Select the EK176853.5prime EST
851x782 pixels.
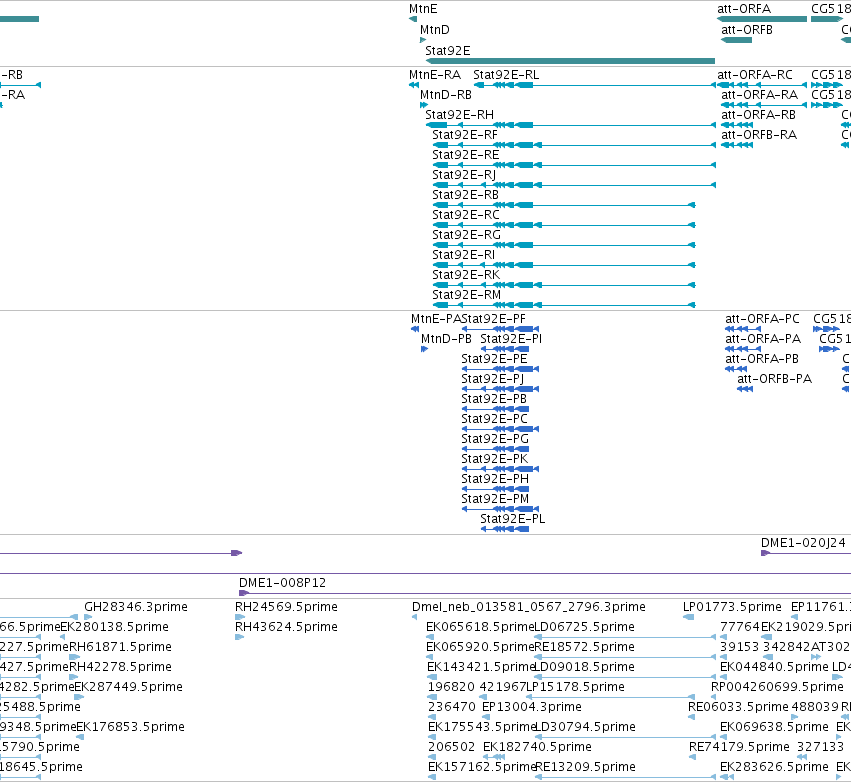tap(80, 737)
